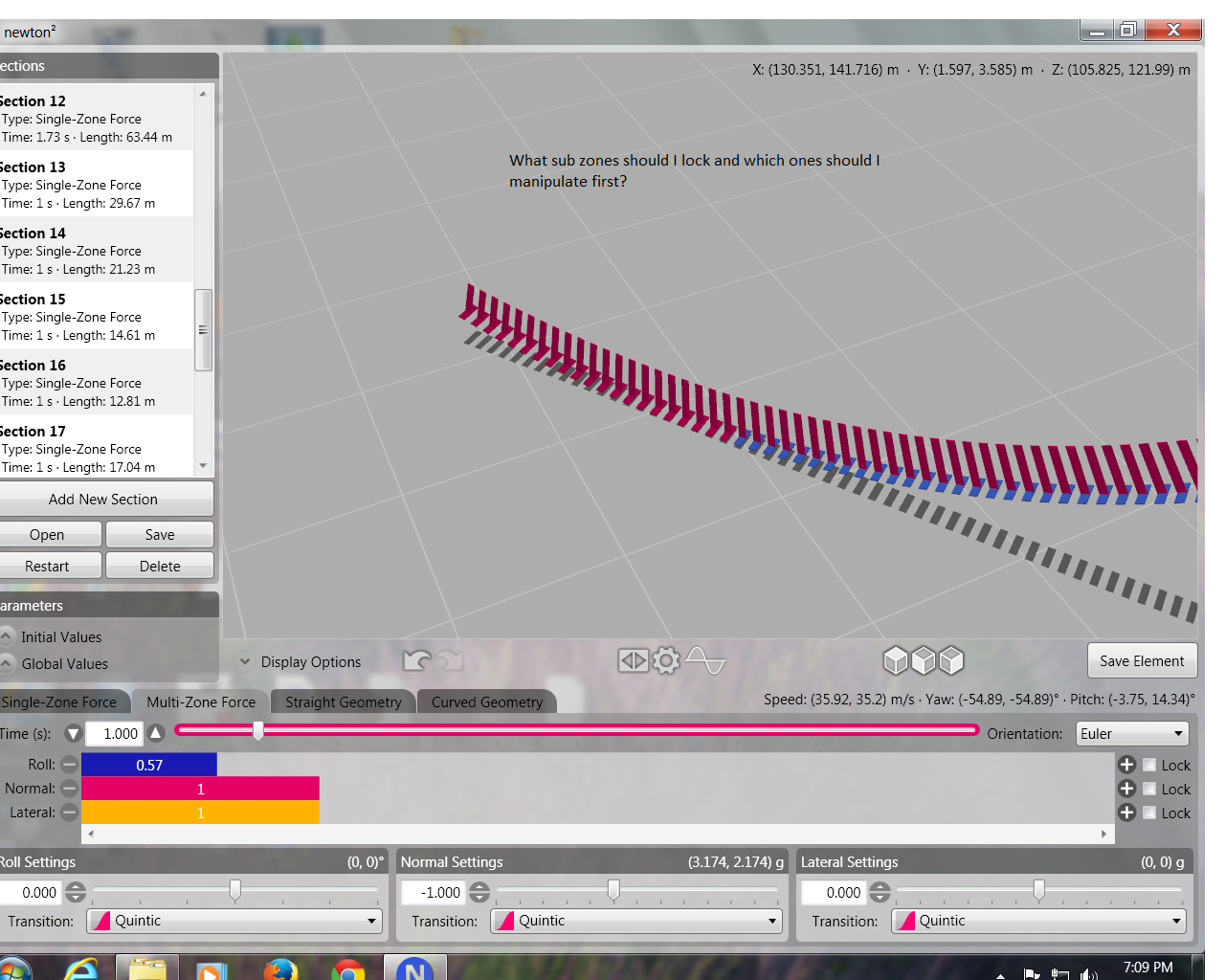Remove Normal sub zone with minus icon
The width and height of the screenshot is (1225, 980).
point(69,789)
